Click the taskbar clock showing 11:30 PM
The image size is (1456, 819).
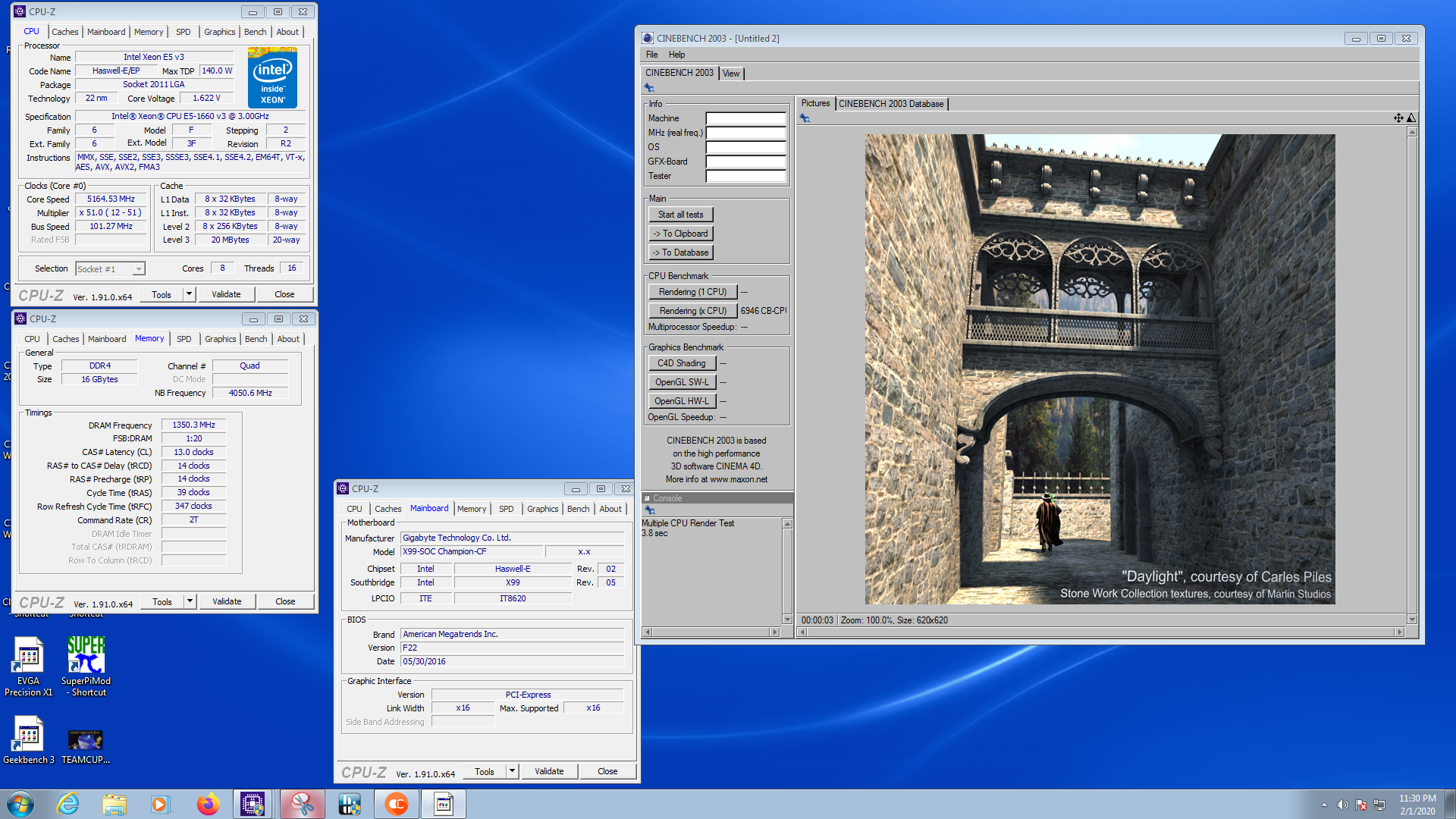click(1417, 805)
